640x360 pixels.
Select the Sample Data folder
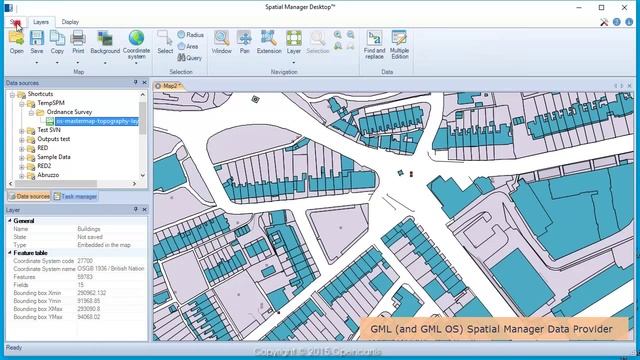point(53,157)
